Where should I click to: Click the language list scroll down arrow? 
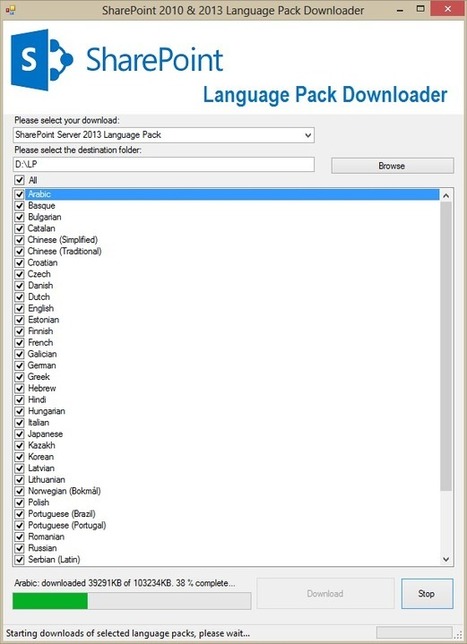point(446,559)
